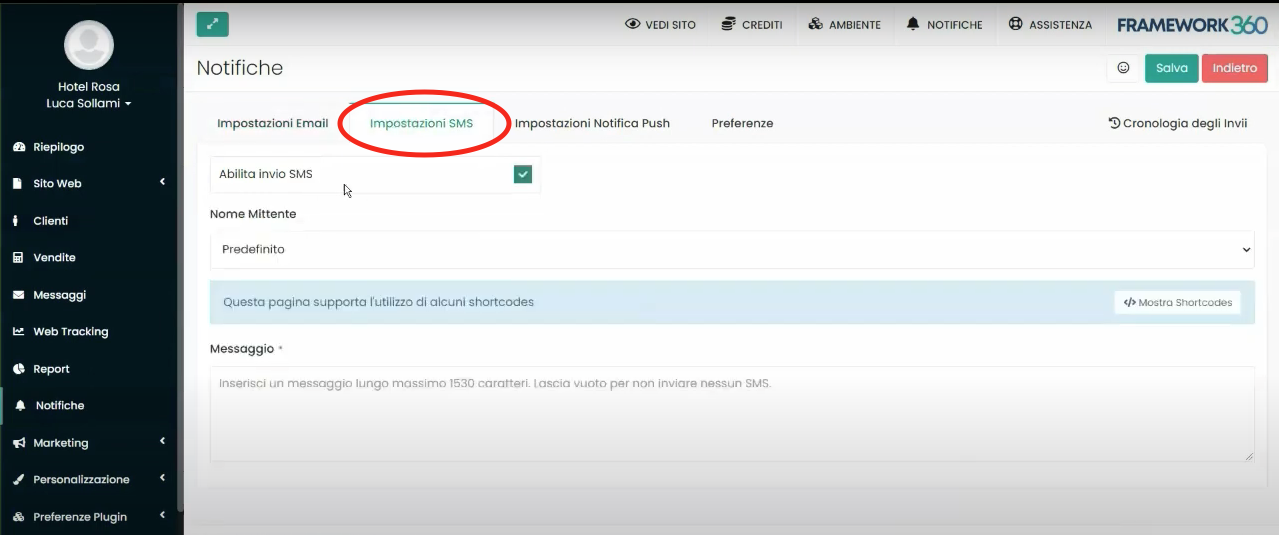This screenshot has width=1279, height=535.
Task: Click the coins icon beside CREDITI
Action: tap(728, 24)
